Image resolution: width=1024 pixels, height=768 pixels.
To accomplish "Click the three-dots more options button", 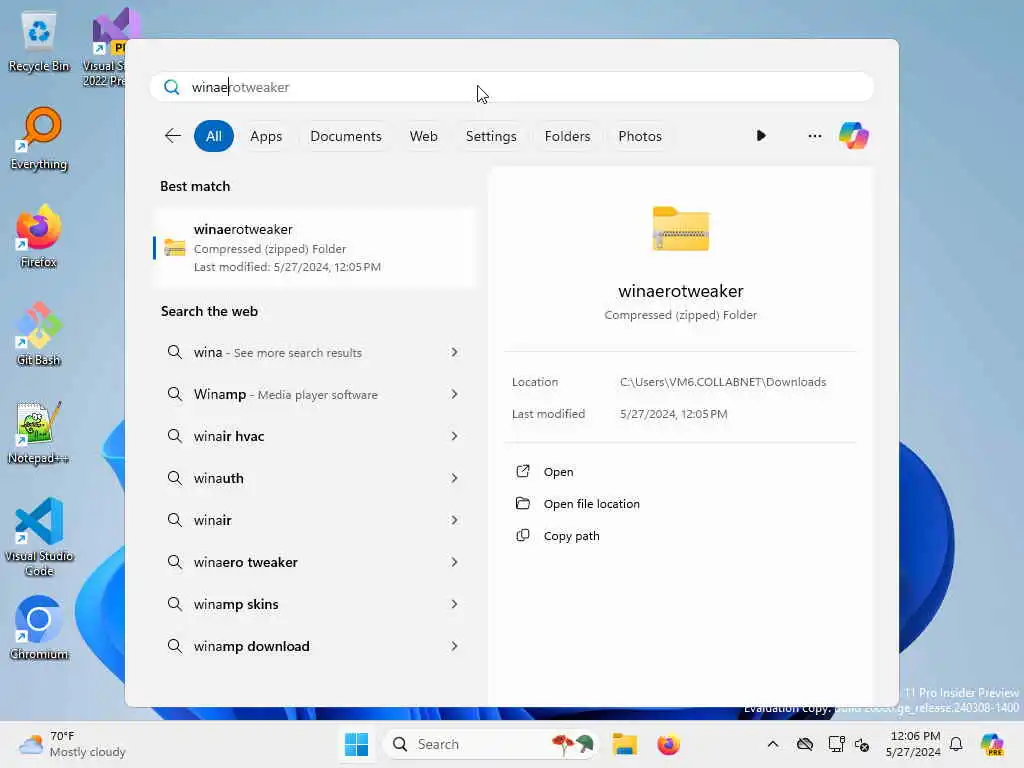I will (814, 136).
